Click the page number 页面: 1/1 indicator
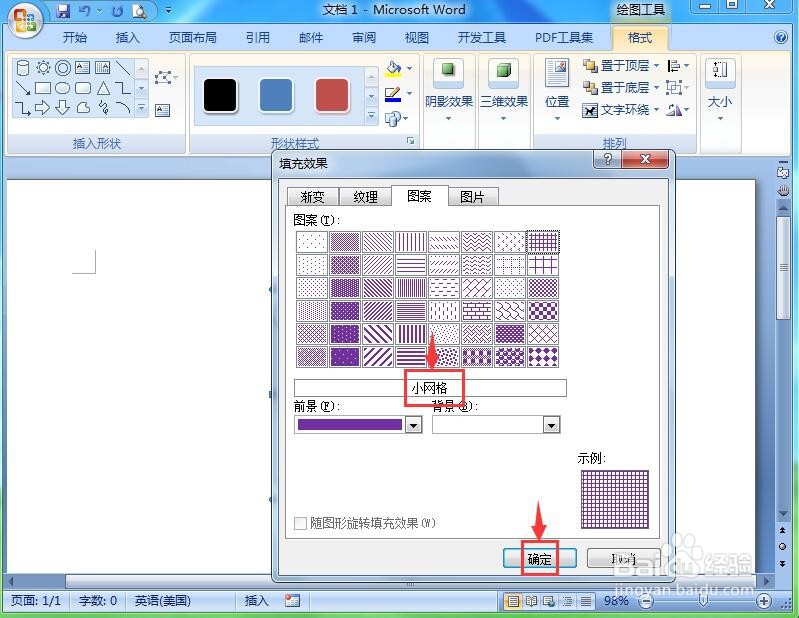Screen dimensions: 799x618 pos(36,601)
